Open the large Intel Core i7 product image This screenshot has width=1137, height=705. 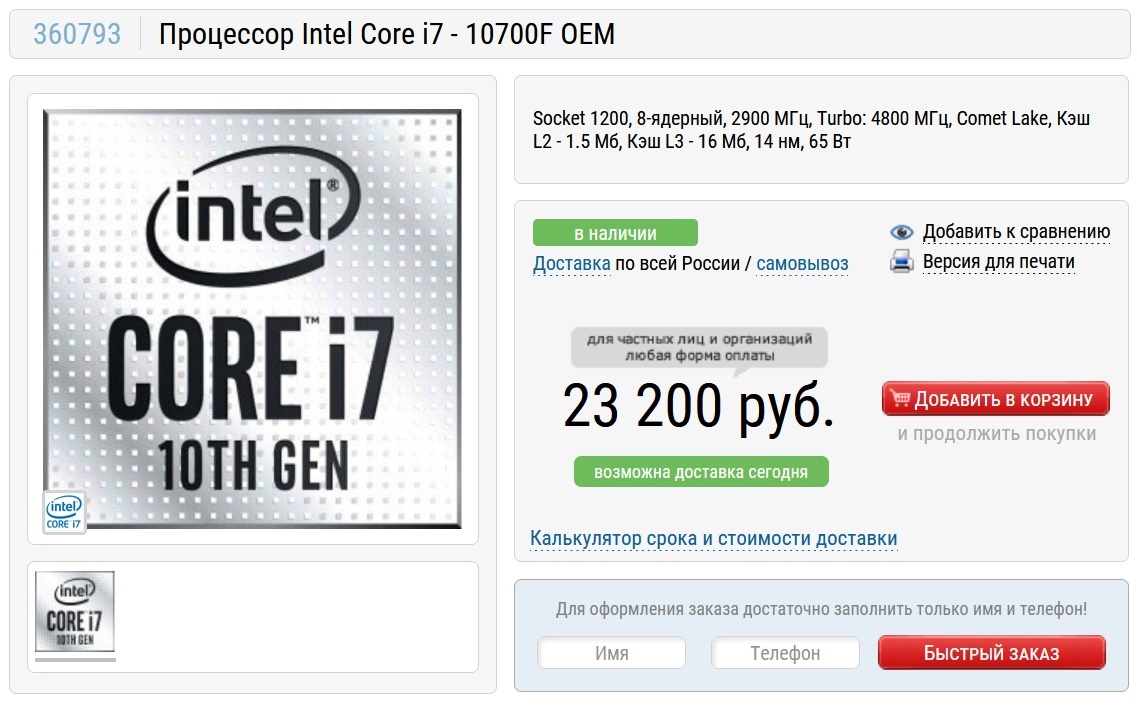pyautogui.click(x=252, y=318)
